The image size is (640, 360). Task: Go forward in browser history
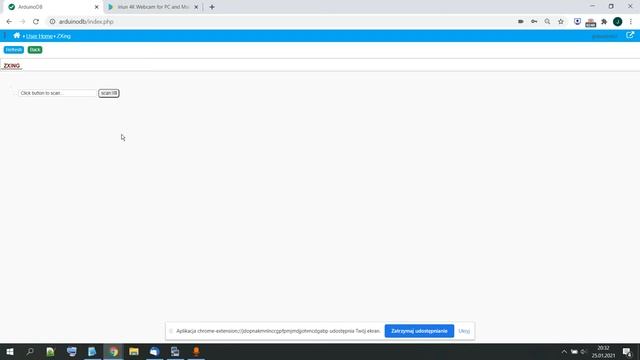pos(22,22)
